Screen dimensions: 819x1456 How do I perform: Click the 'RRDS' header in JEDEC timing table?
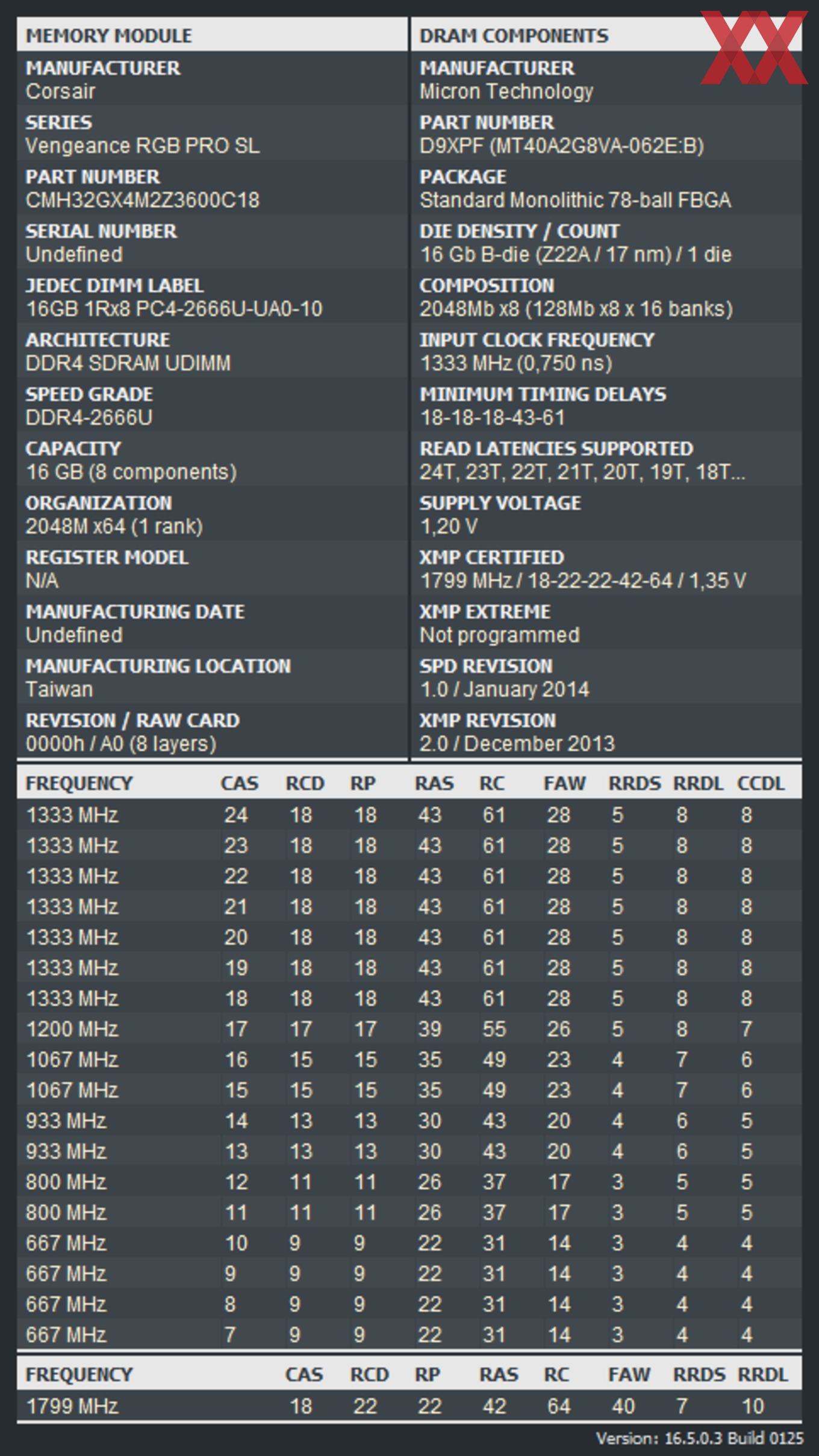pyautogui.click(x=634, y=783)
